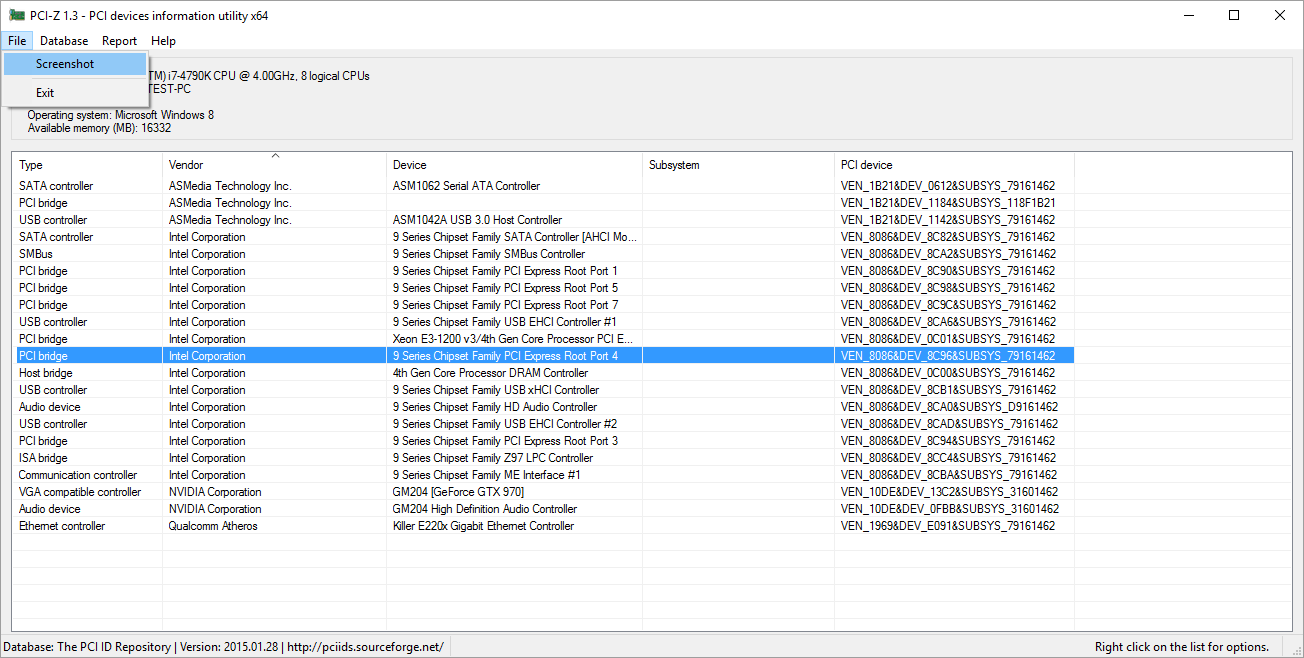The image size is (1304, 658).
Task: Select the 9 Series HD Audio Controller device
Action: (495, 407)
